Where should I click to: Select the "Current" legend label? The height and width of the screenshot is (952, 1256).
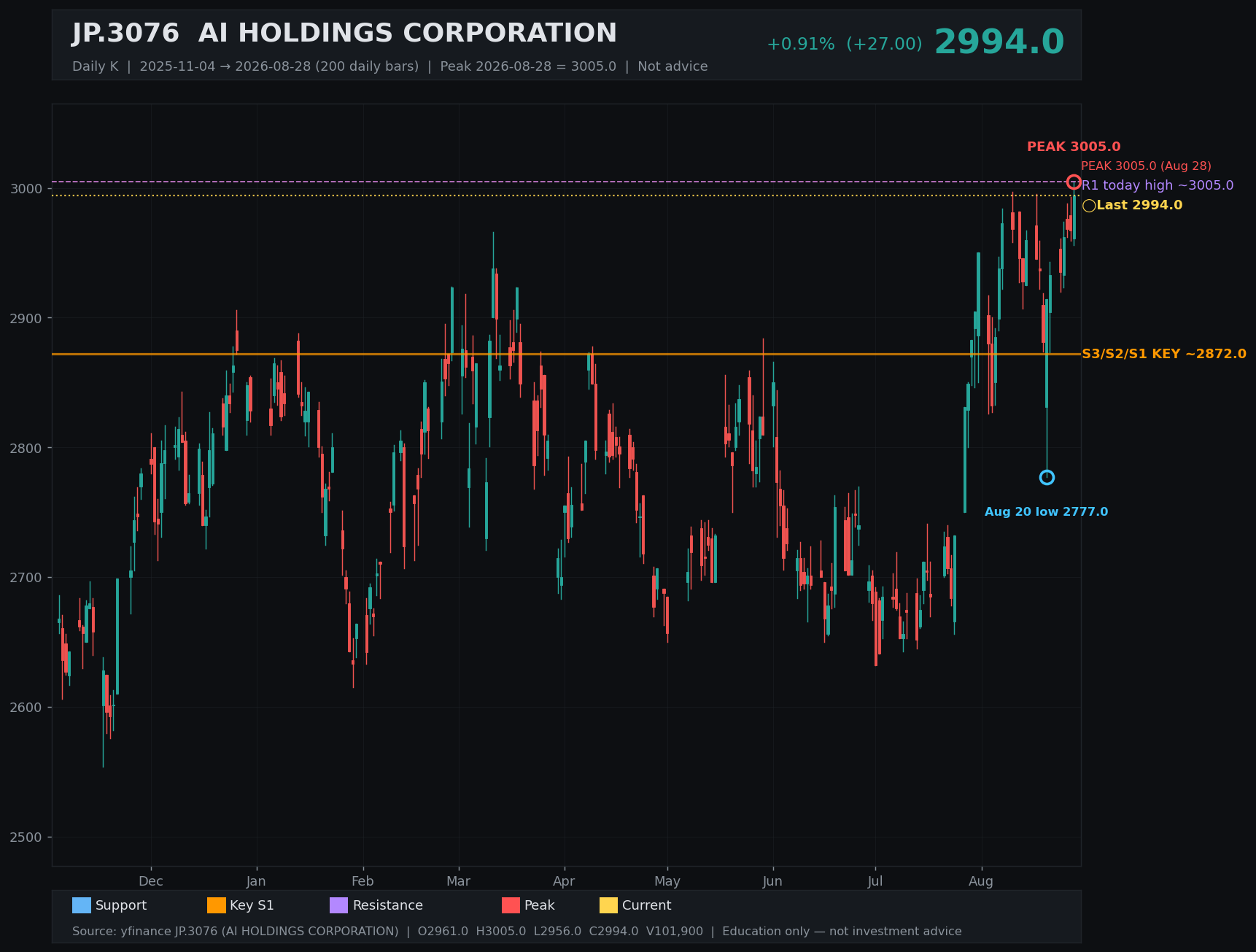(x=647, y=905)
